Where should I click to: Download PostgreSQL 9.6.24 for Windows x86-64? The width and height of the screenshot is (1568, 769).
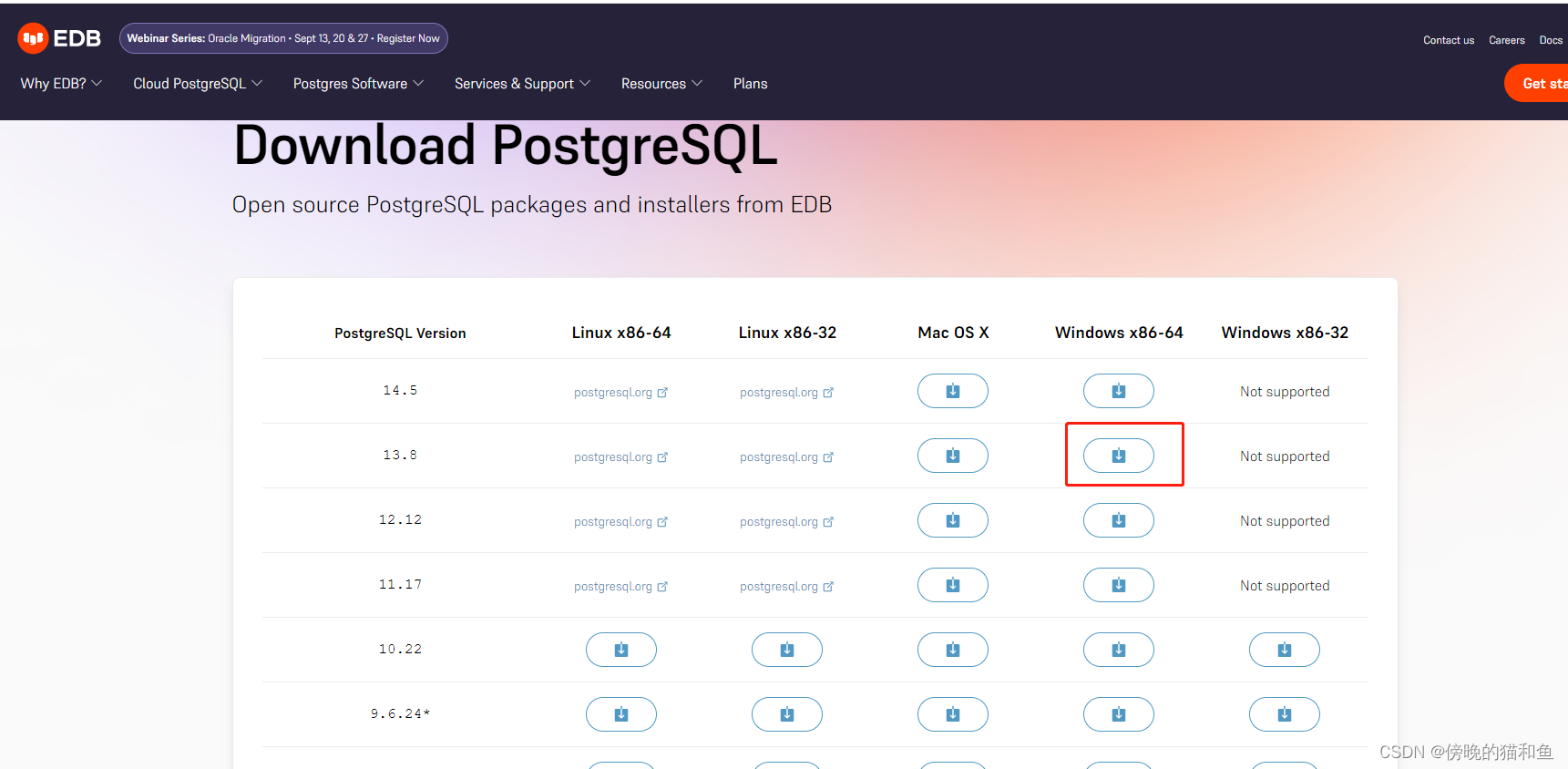(x=1119, y=714)
